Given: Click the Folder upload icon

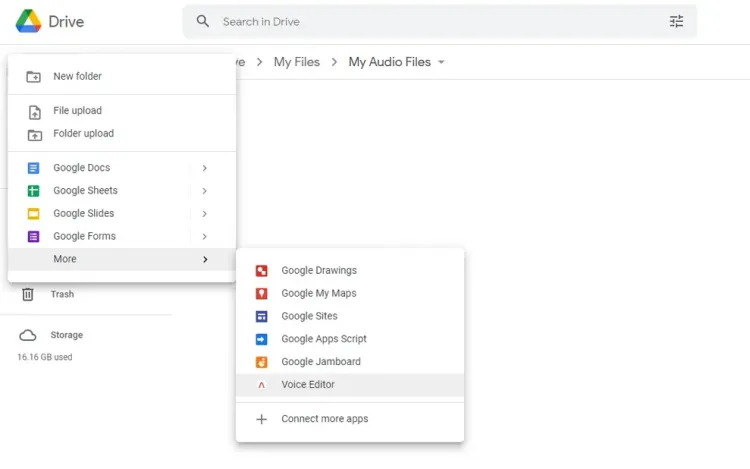Looking at the screenshot, I should pos(34,135).
